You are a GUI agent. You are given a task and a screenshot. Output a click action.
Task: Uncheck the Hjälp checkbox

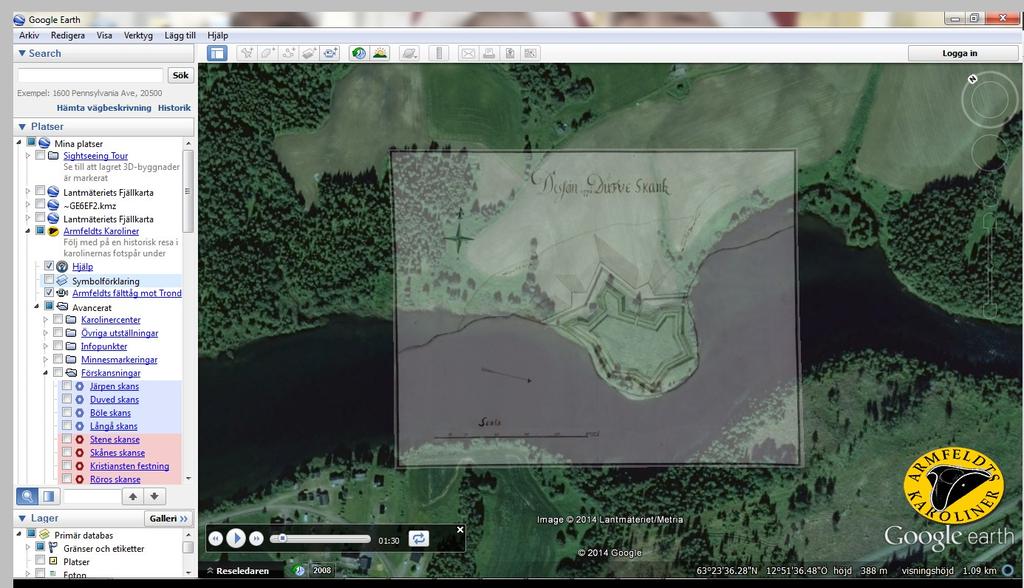click(49, 266)
